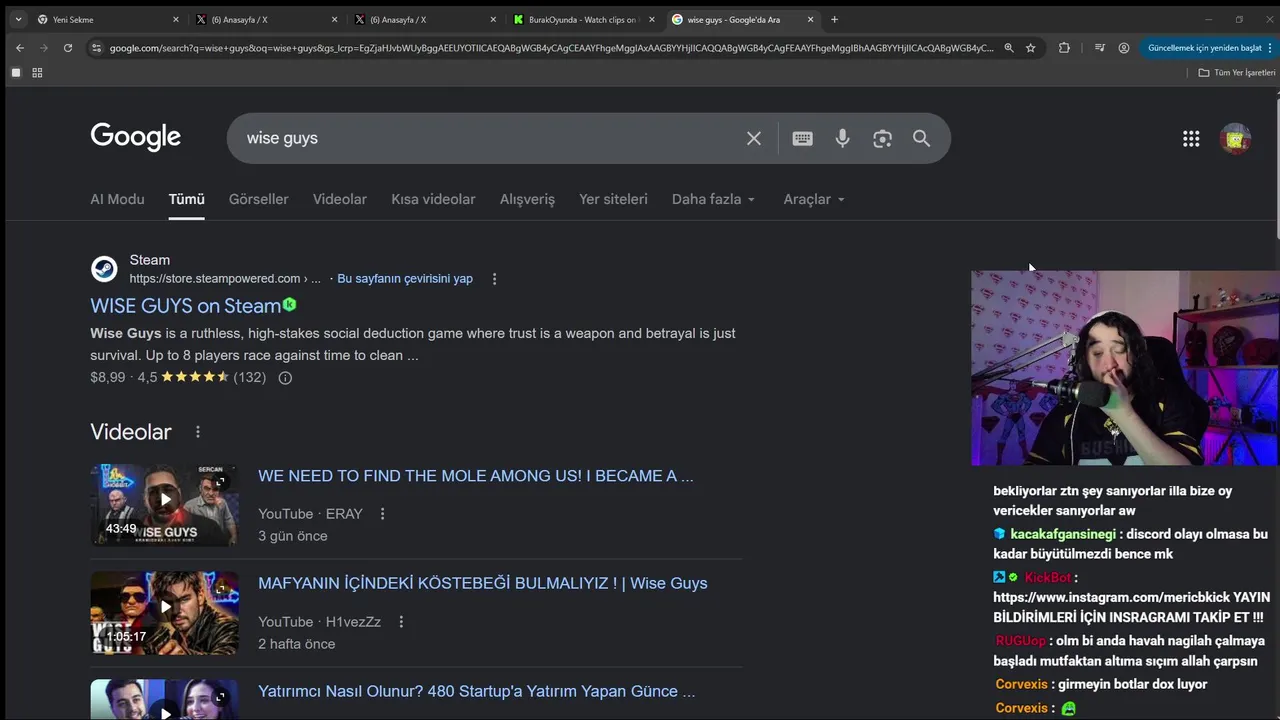Viewport: 1280px width, 720px height.
Task: Click the URL address bar
Action: pos(550,47)
